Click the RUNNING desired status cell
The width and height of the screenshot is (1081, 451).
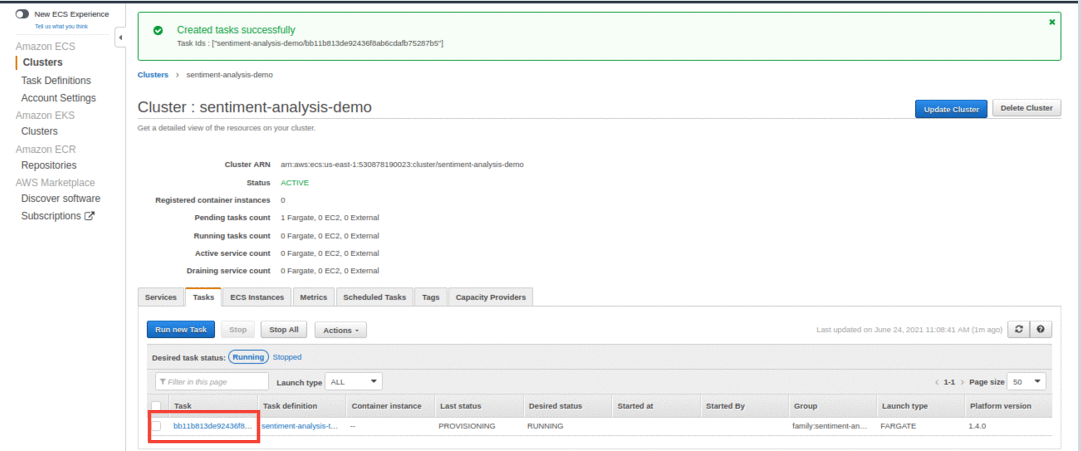pos(545,426)
